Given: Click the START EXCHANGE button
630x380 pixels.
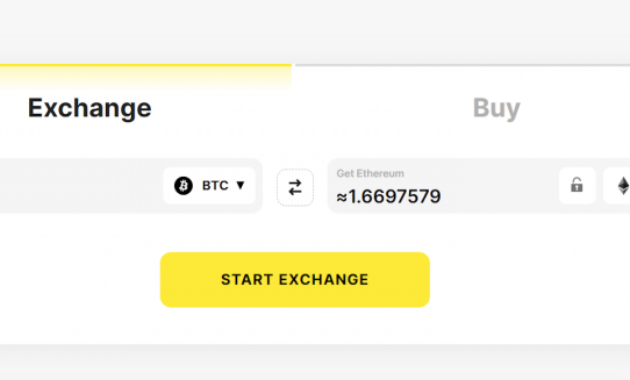Looking at the screenshot, I should tap(295, 280).
